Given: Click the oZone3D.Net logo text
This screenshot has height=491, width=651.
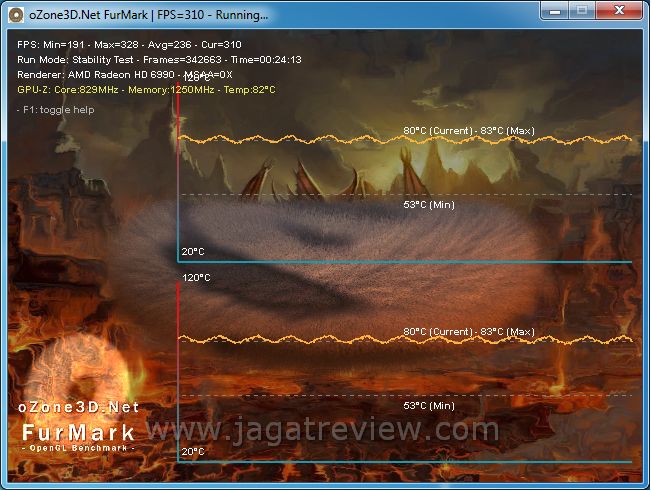Looking at the screenshot, I should coord(80,408).
